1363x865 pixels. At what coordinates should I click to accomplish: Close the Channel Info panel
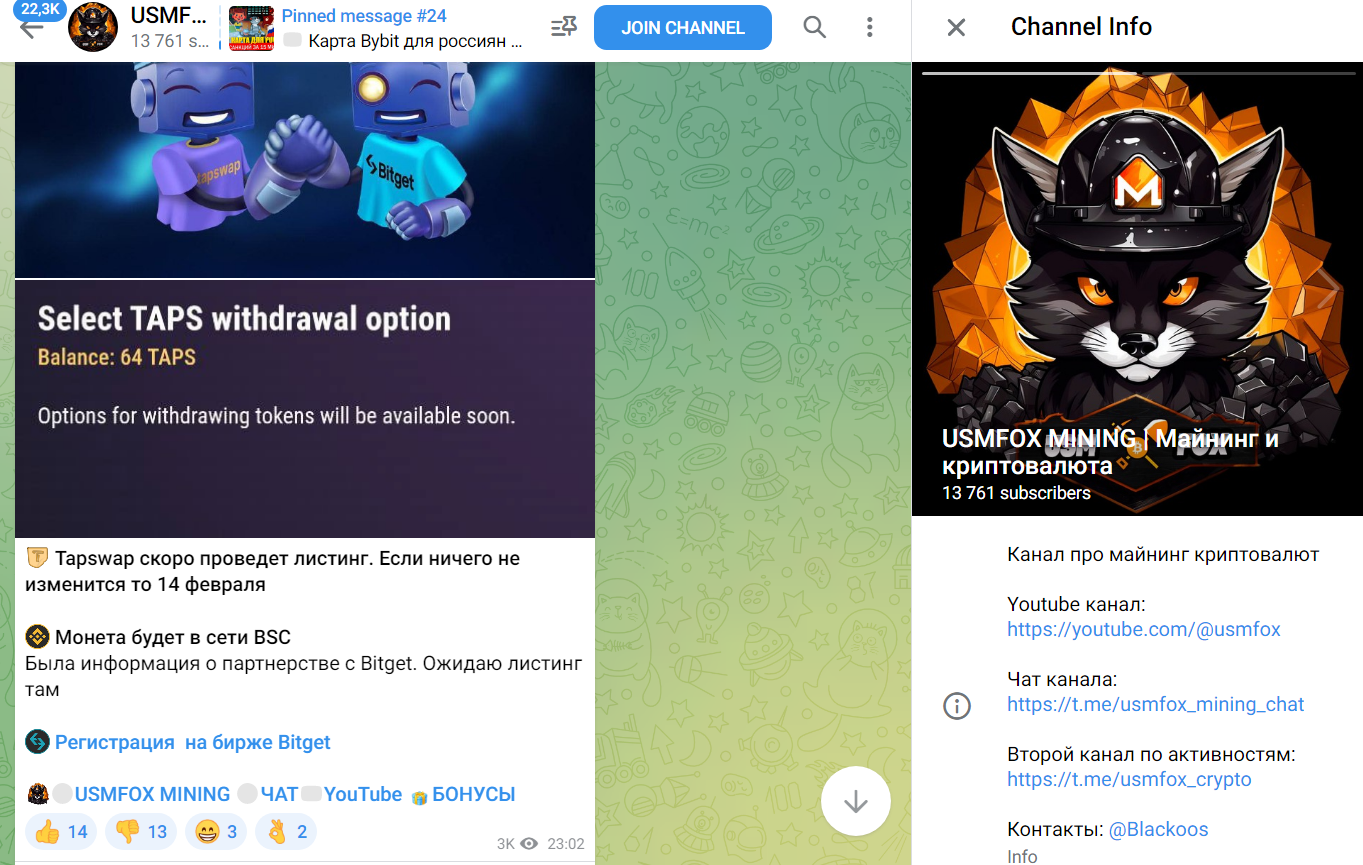tap(956, 28)
